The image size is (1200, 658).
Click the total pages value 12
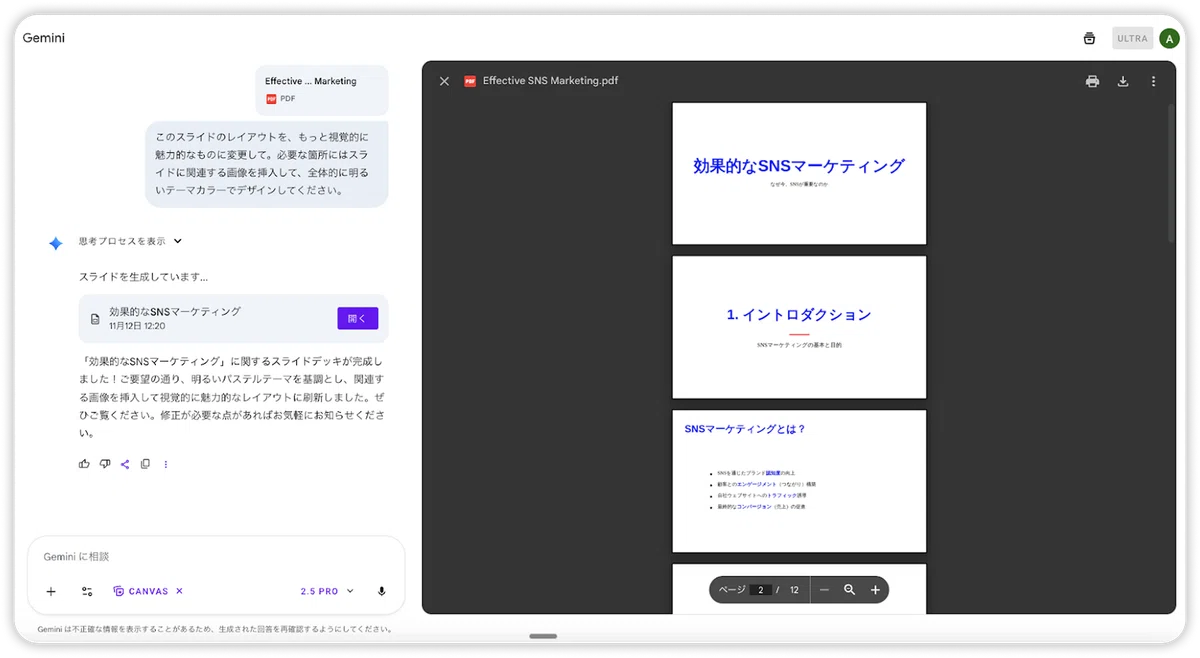pos(794,590)
